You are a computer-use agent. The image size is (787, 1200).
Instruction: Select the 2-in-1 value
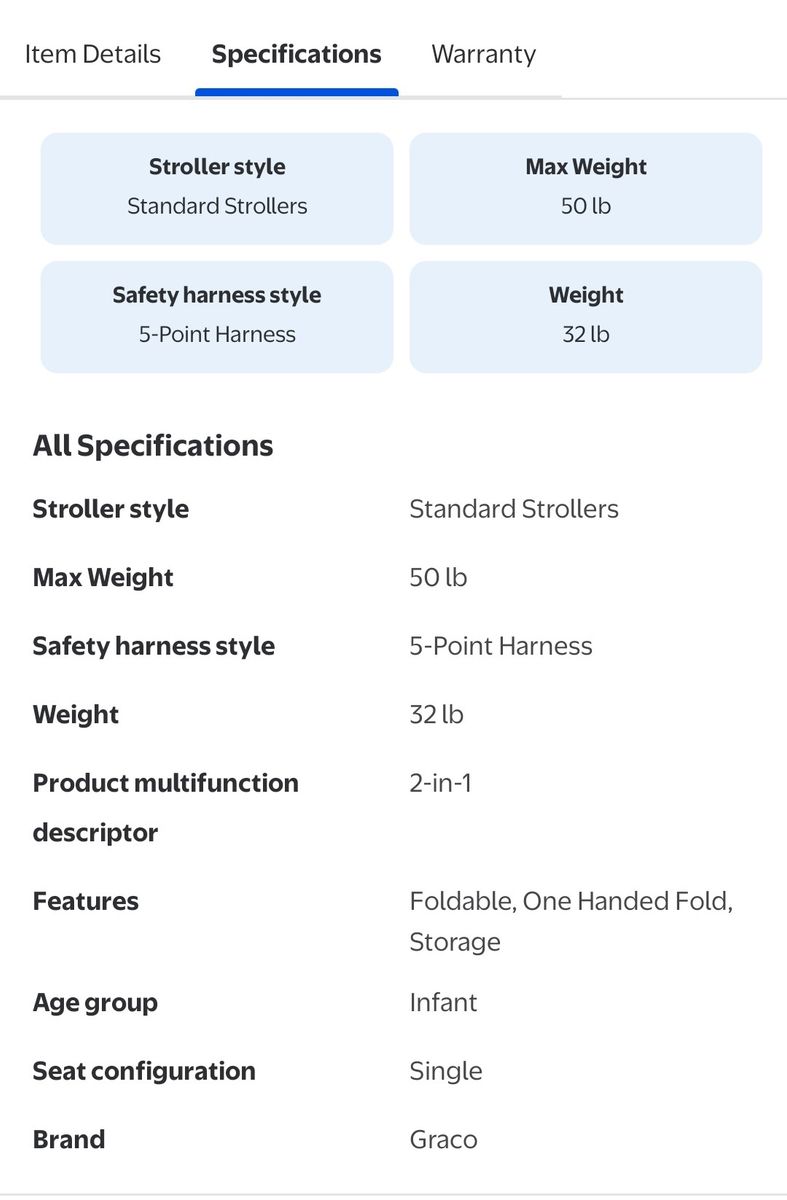[440, 782]
